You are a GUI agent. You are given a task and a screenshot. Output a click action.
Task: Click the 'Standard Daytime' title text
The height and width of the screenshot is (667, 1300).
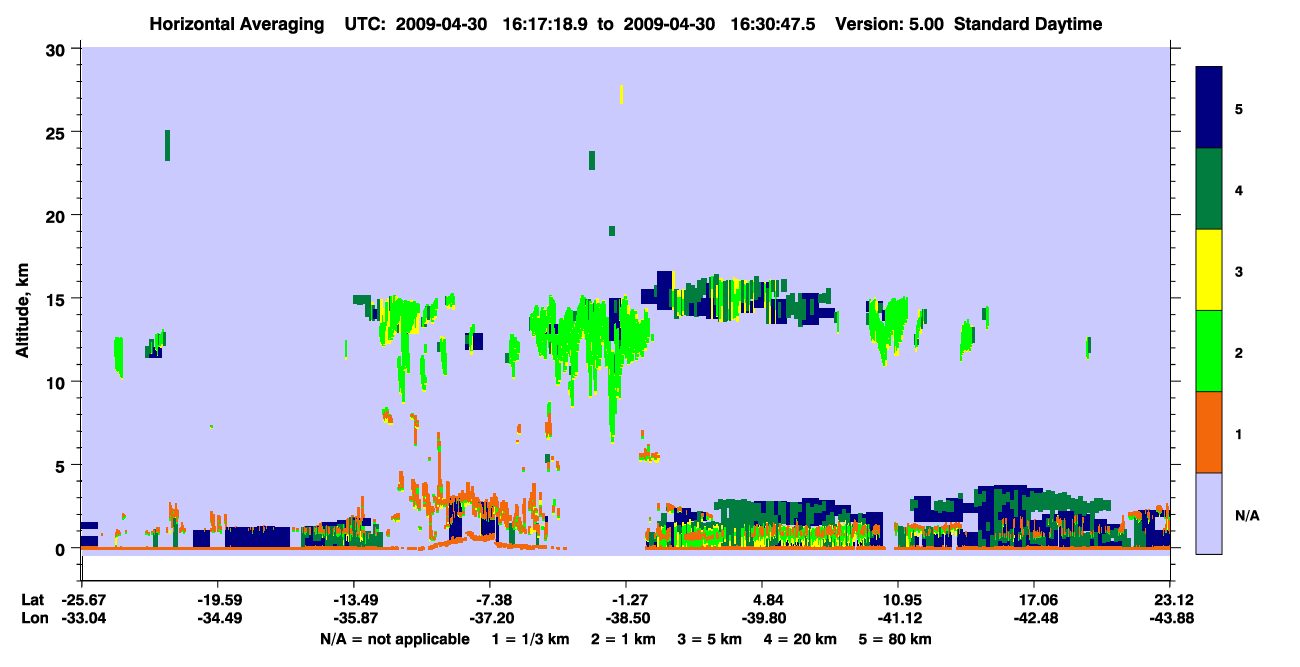[x=1028, y=24]
